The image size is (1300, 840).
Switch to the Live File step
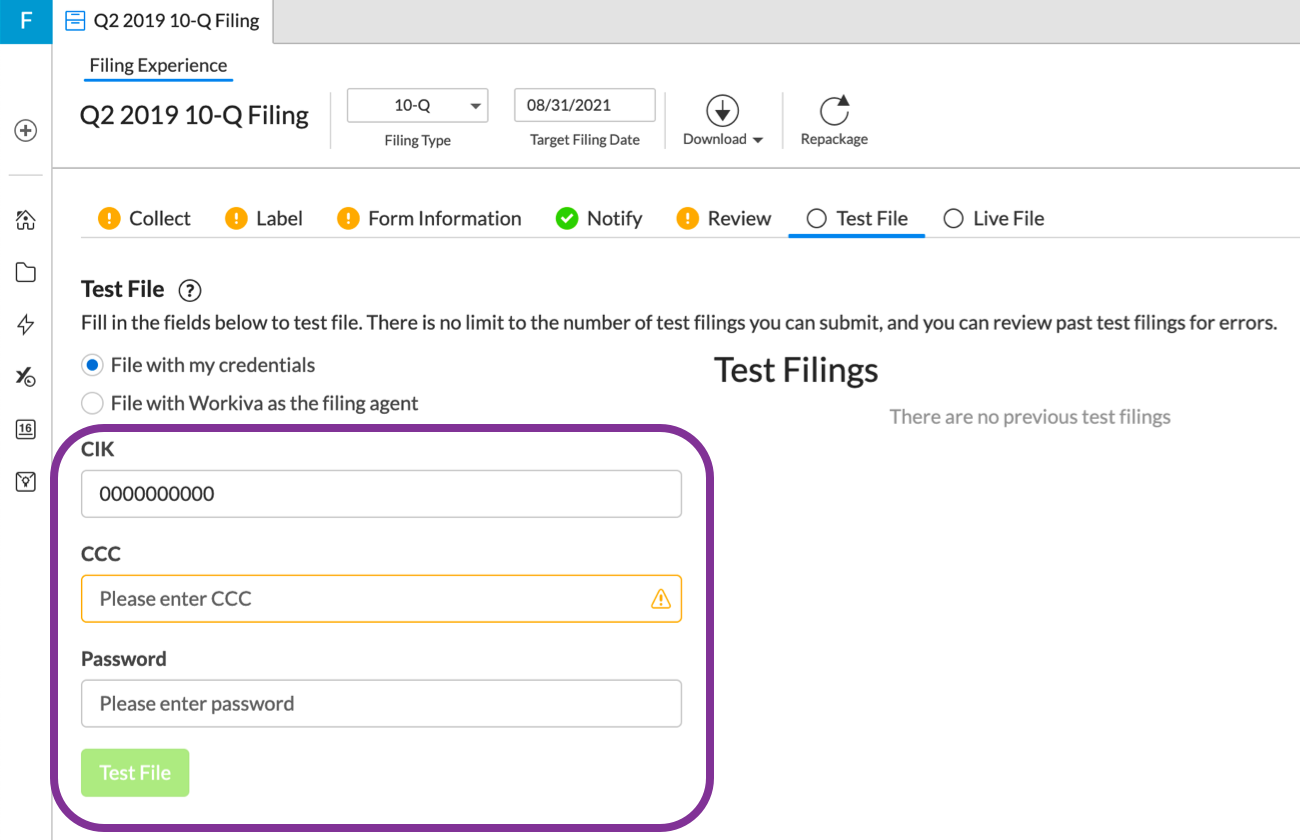tap(994, 219)
